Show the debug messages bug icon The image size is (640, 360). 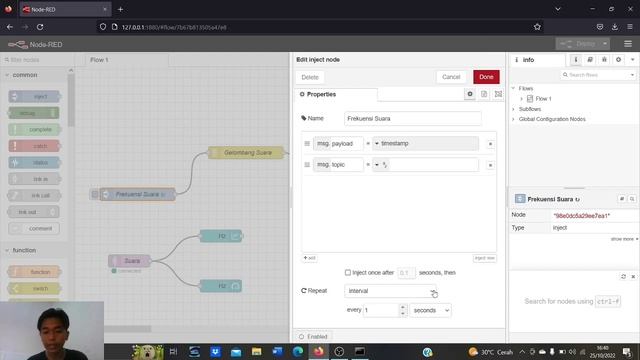(604, 60)
